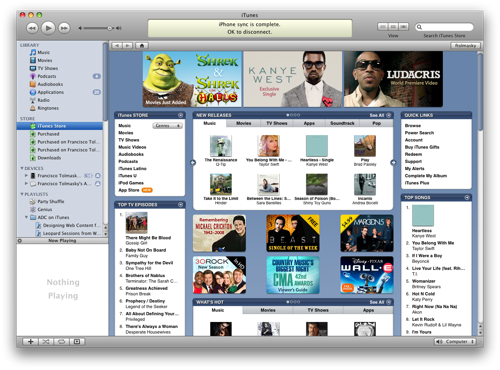500x370 pixels.
Task: Show previous page of New Releases
Action: click(x=193, y=163)
